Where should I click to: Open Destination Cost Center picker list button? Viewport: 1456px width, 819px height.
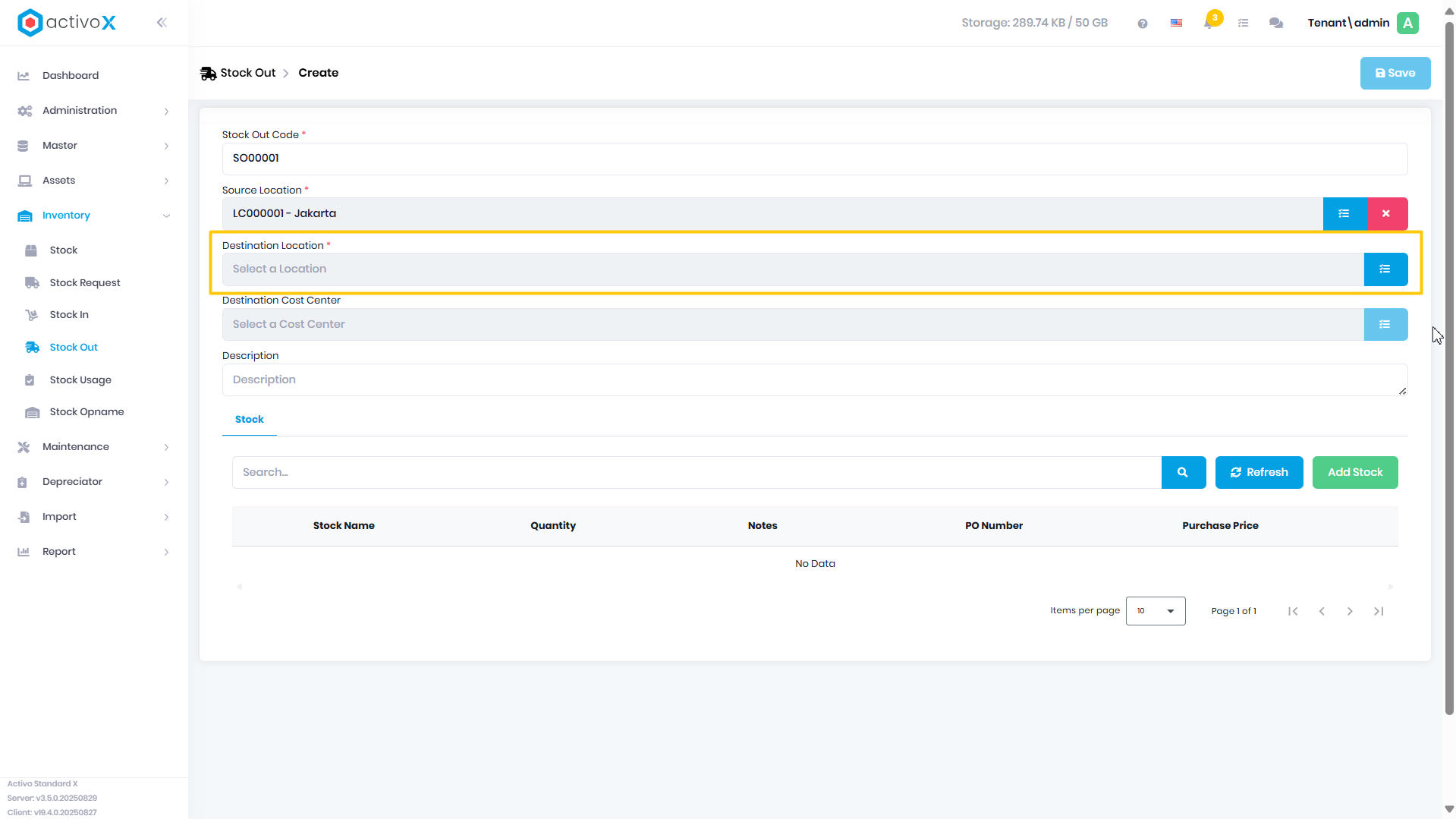[1385, 324]
